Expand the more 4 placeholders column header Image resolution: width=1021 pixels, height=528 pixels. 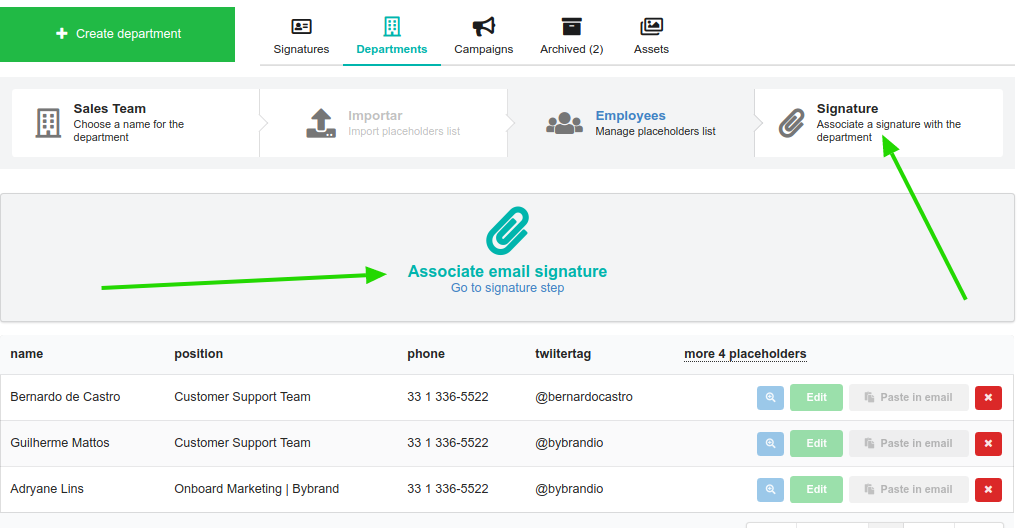[x=745, y=354]
